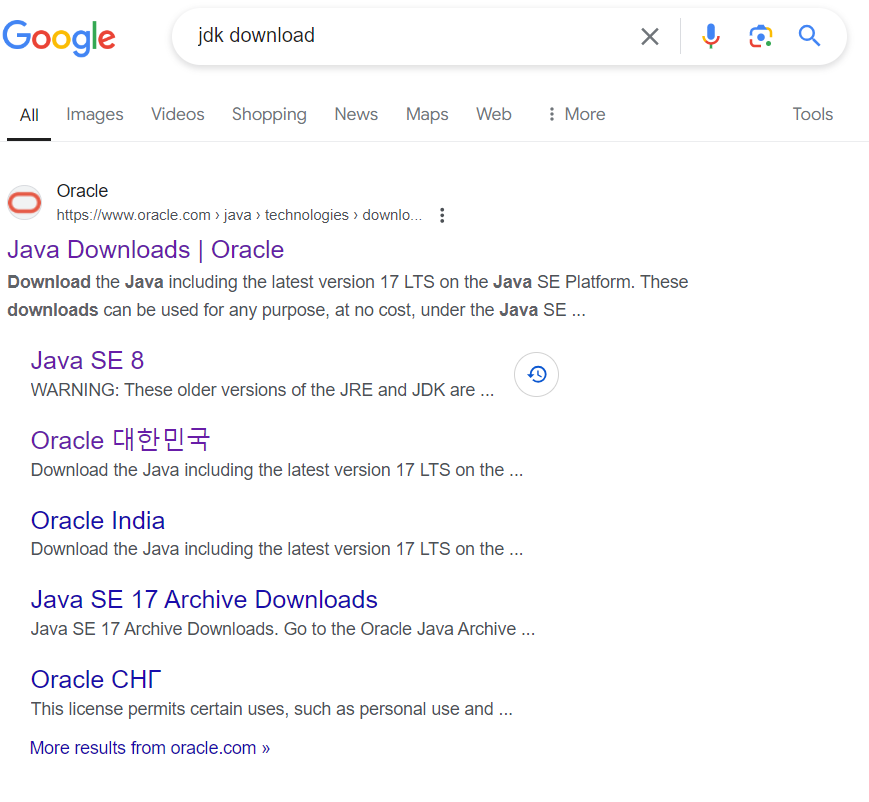Viewport: 869px width, 802px height.
Task: Open the Tools options
Action: point(812,114)
